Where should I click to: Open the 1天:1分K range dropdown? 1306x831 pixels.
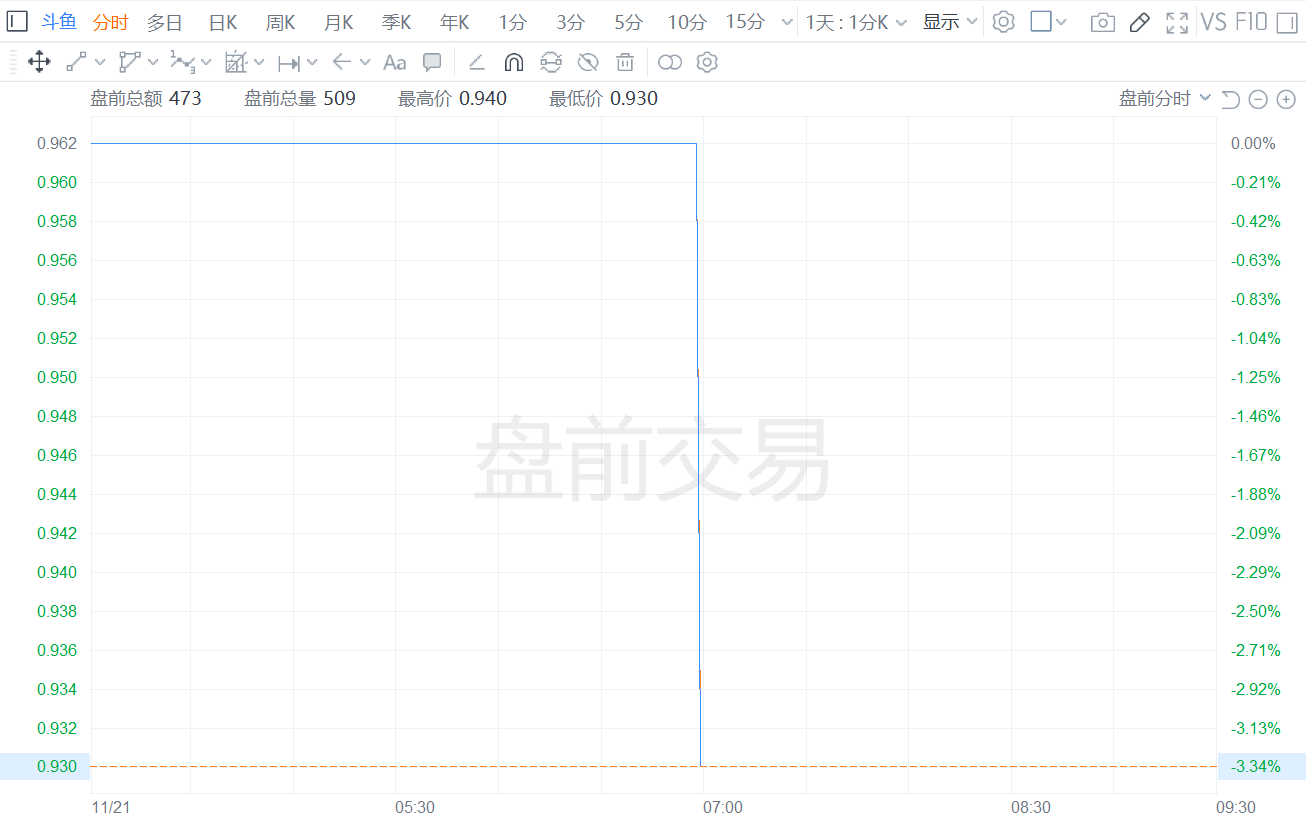point(857,22)
